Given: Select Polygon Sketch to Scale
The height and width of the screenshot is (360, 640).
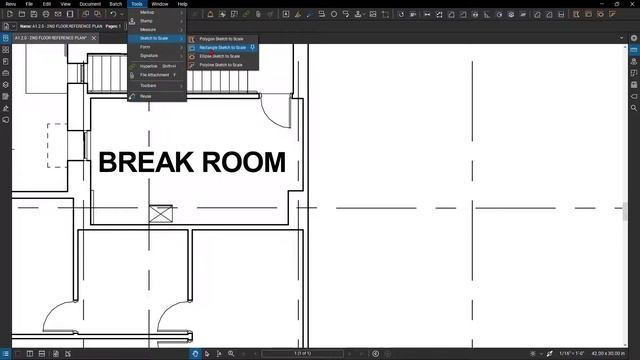Looking at the screenshot, I should point(222,39).
